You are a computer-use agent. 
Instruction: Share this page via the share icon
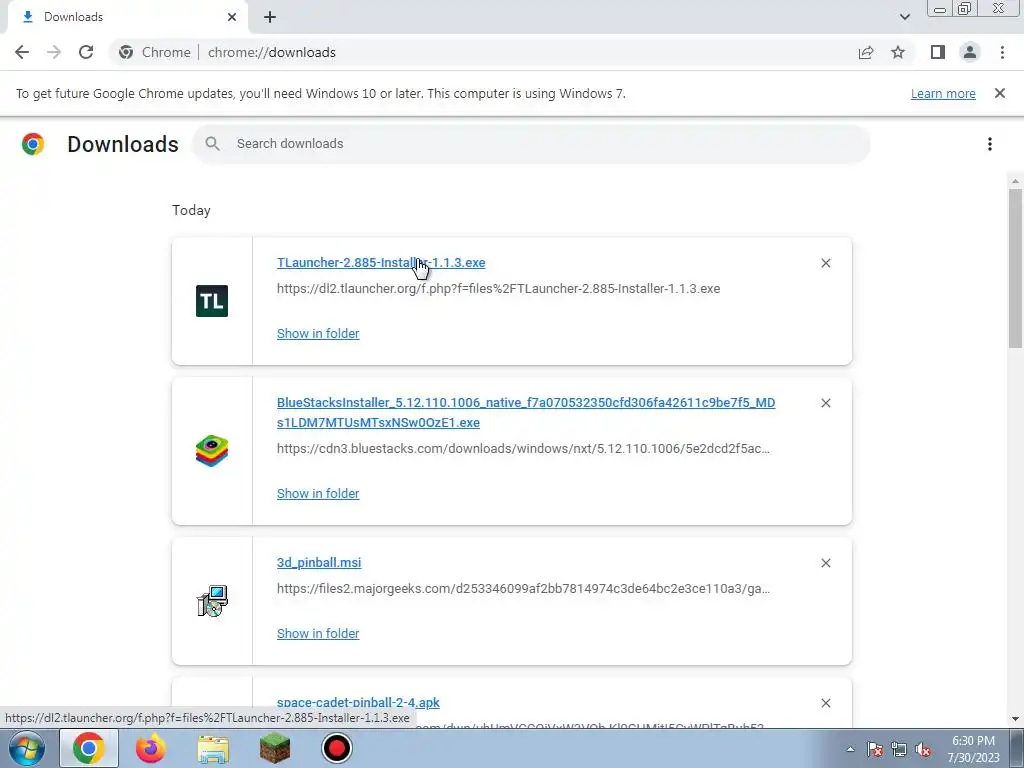[x=866, y=52]
